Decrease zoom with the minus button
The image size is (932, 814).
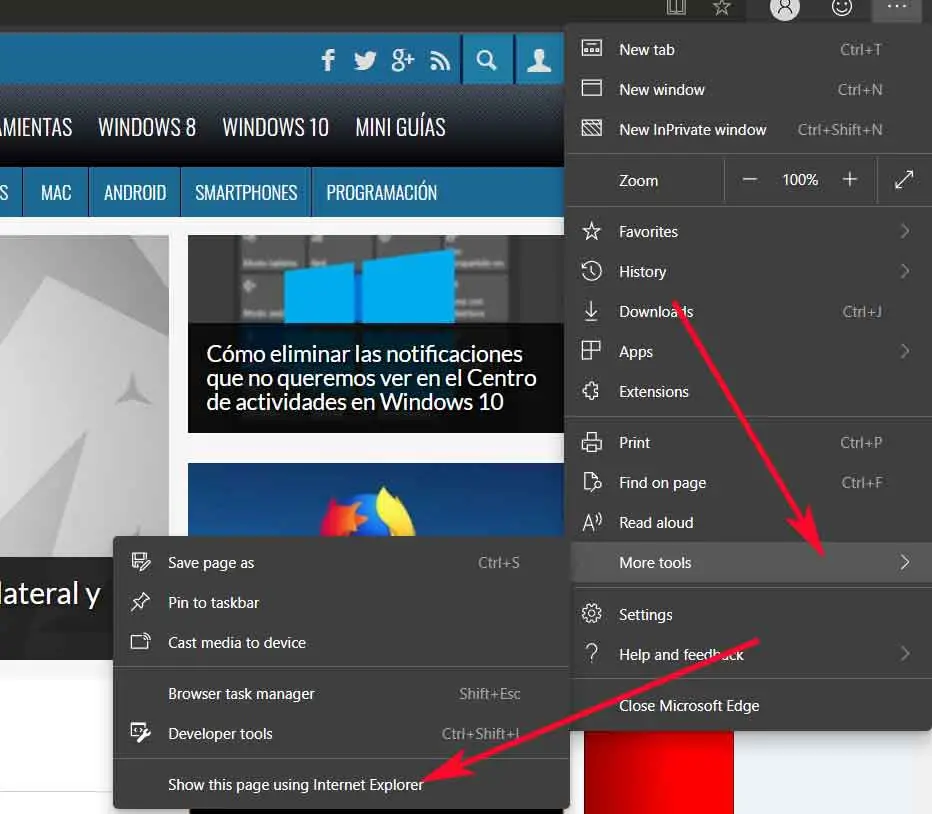click(x=750, y=180)
